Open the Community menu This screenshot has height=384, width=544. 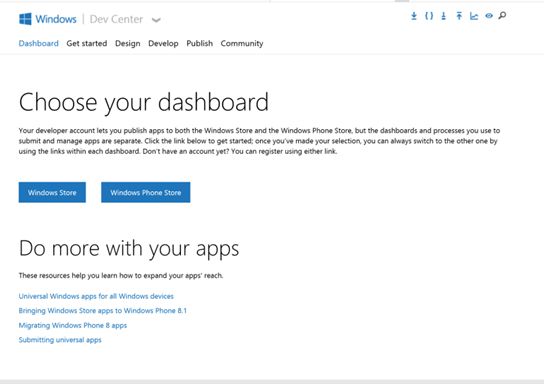242,44
